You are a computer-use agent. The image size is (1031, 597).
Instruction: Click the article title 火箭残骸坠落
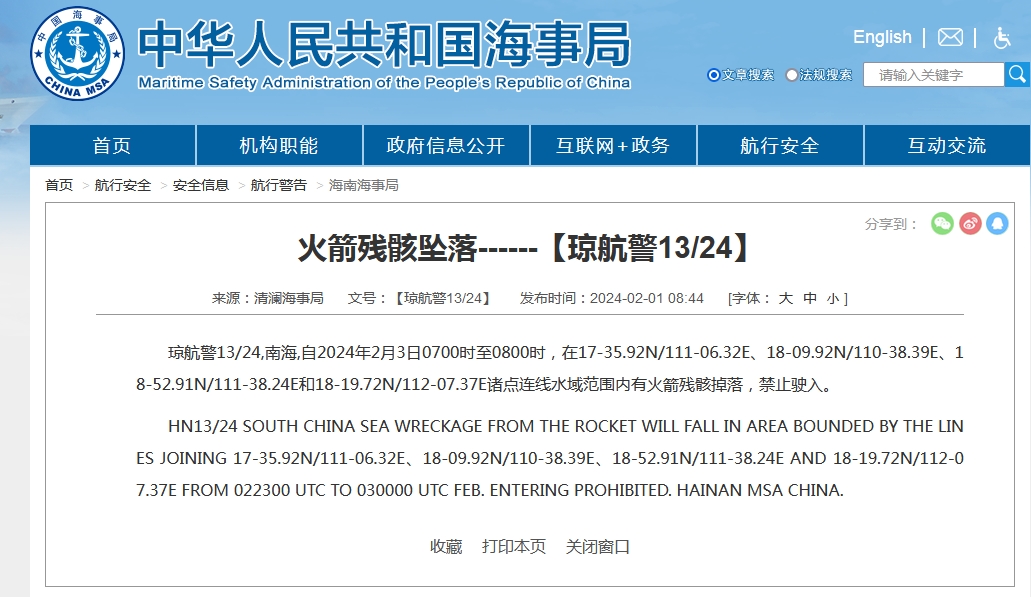523,249
